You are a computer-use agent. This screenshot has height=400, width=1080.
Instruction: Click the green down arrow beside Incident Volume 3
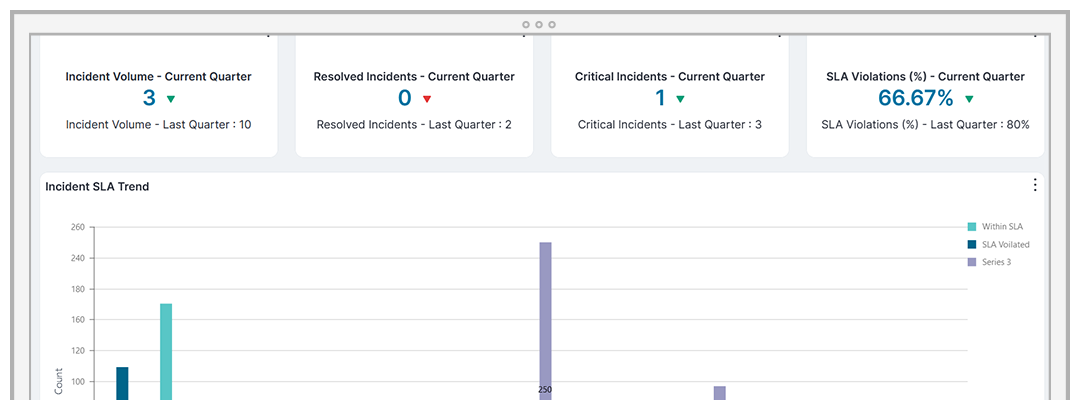[171, 99]
